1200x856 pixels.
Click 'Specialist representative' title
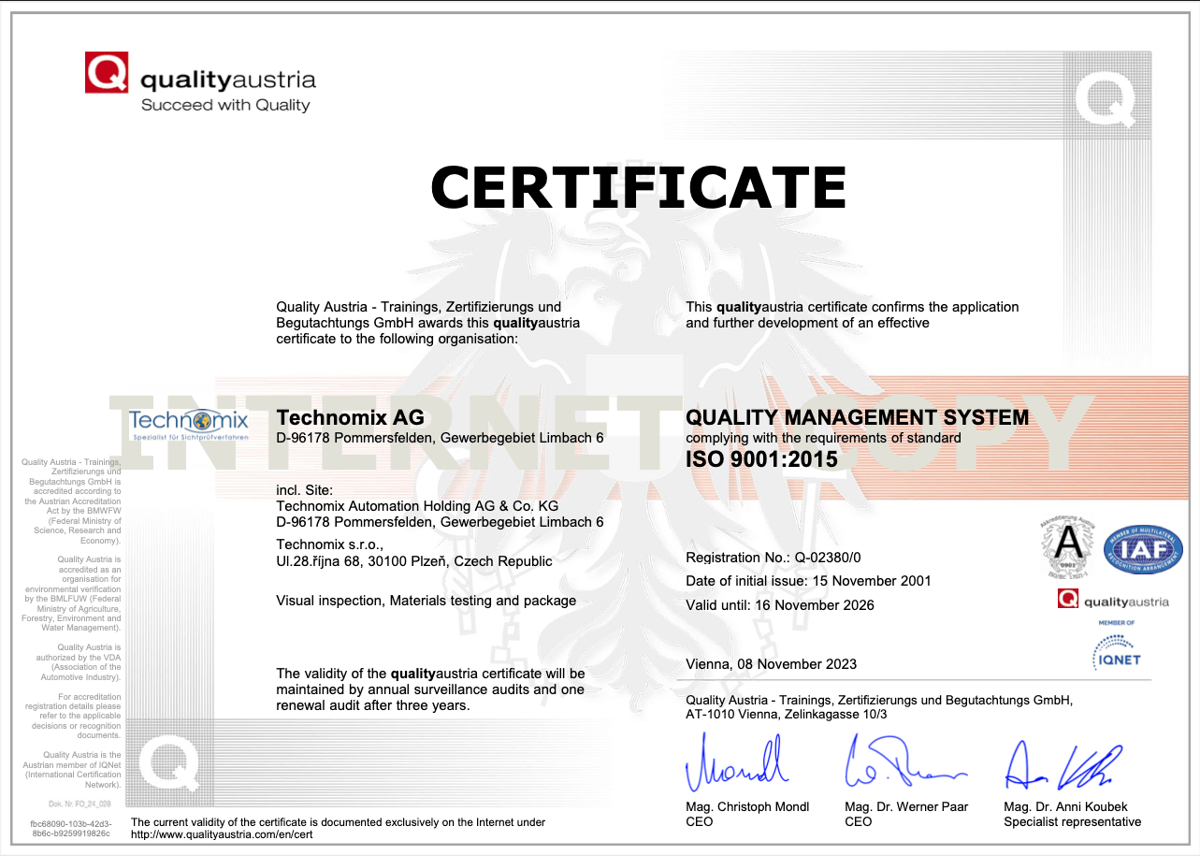[1072, 822]
